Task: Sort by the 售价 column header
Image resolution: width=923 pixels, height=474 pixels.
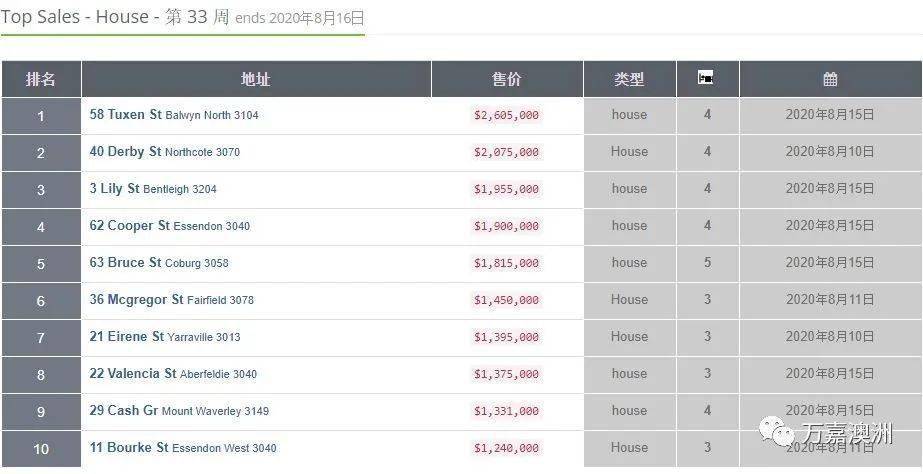Action: tap(507, 79)
